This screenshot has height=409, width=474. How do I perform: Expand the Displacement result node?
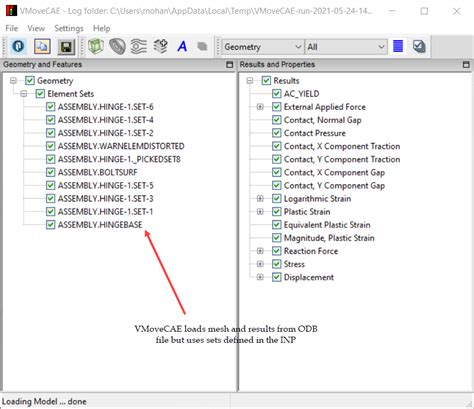[260, 277]
